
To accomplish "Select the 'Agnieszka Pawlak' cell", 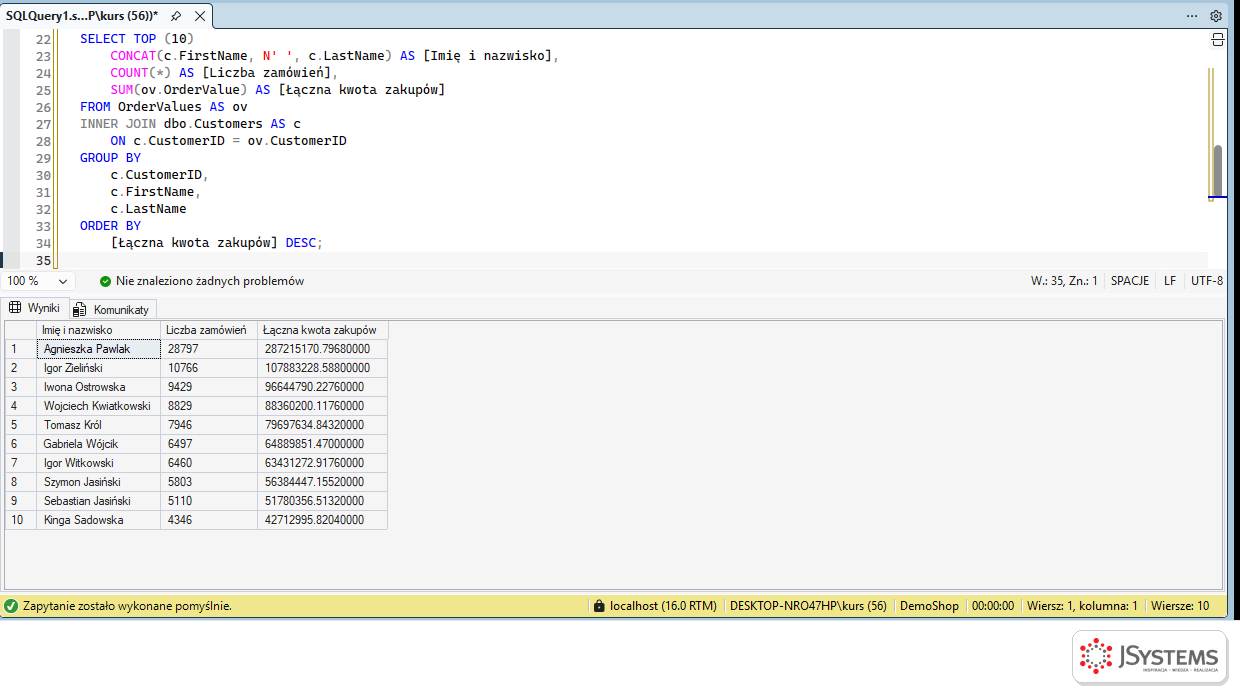I will point(98,349).
